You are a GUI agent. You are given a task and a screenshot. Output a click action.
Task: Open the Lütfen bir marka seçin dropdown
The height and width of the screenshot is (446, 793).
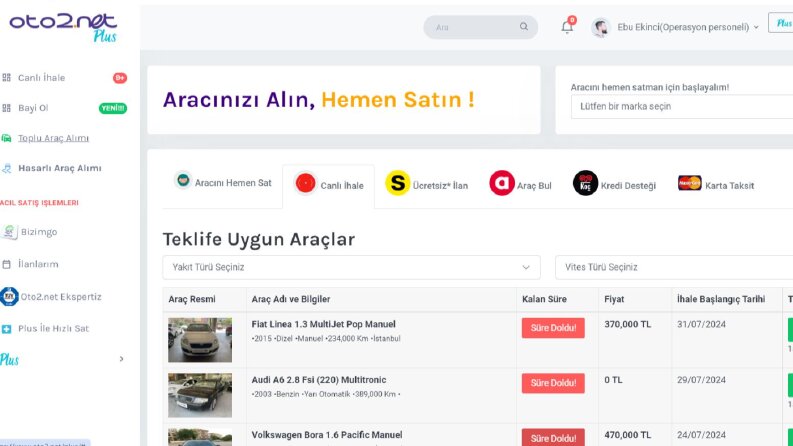[682, 107]
